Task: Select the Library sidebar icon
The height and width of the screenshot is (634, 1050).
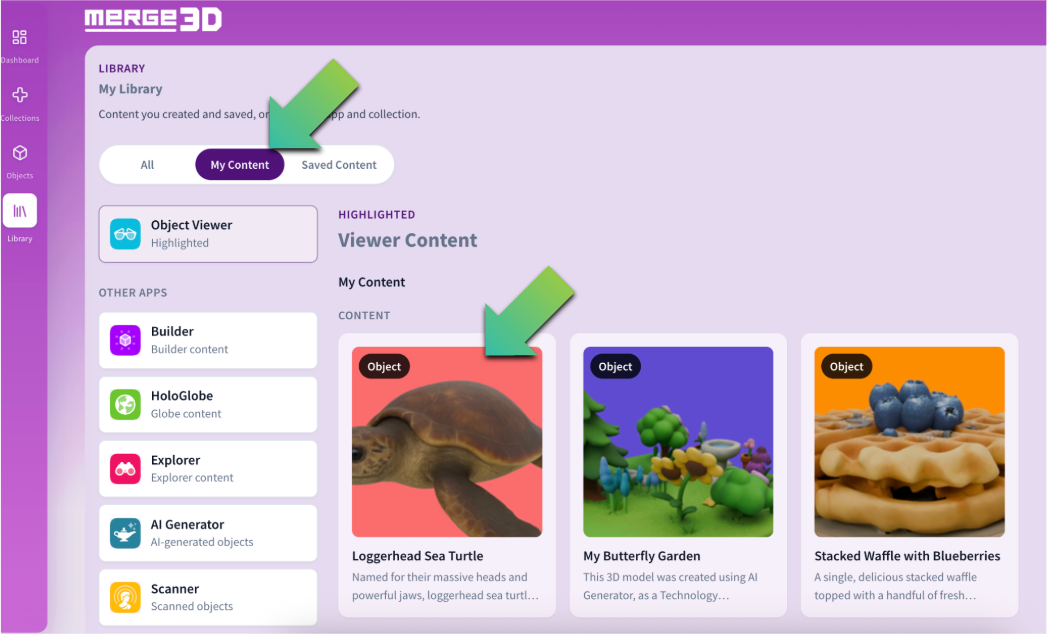Action: 20,211
